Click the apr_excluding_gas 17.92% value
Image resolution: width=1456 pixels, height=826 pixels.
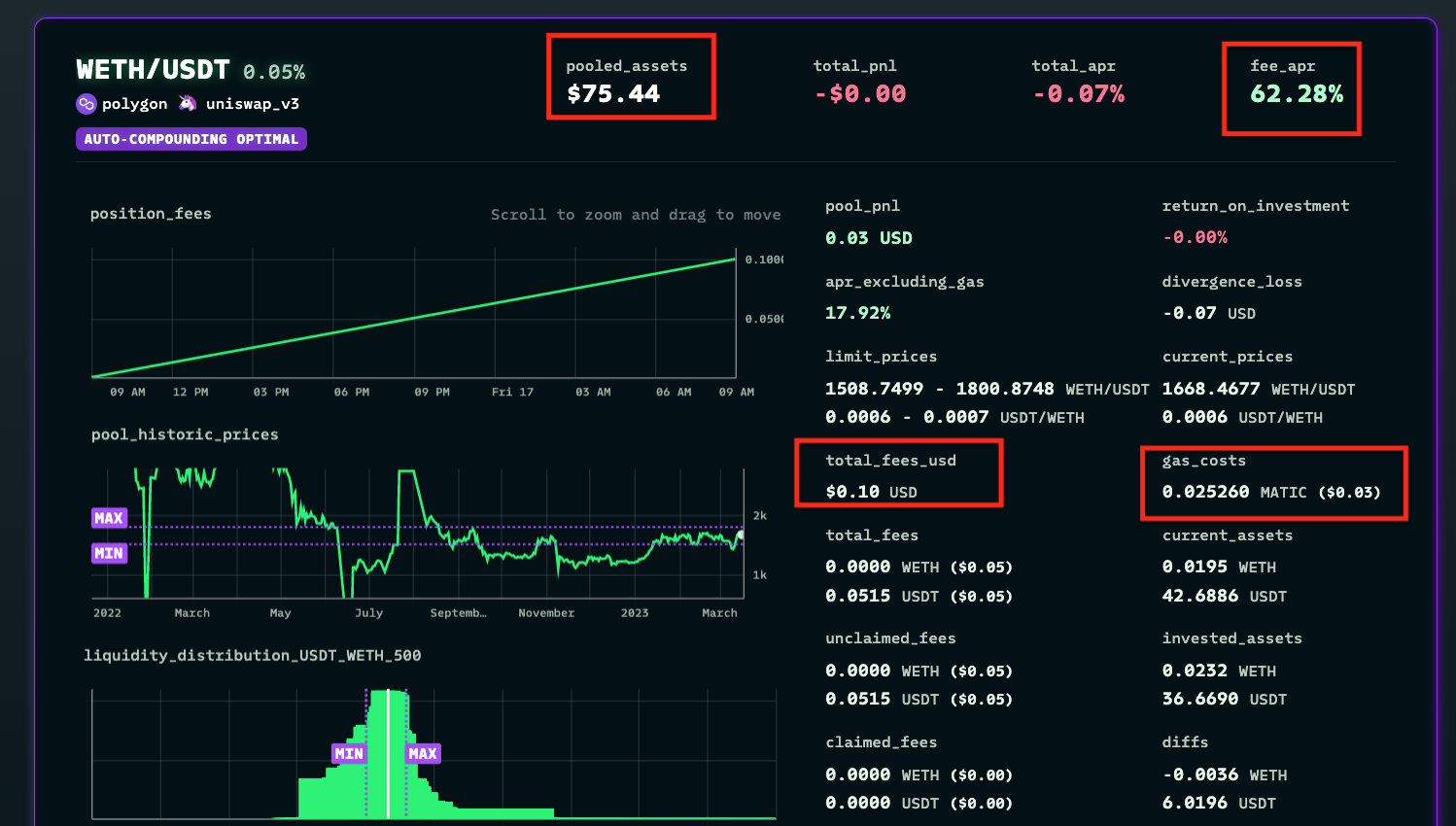(857, 313)
